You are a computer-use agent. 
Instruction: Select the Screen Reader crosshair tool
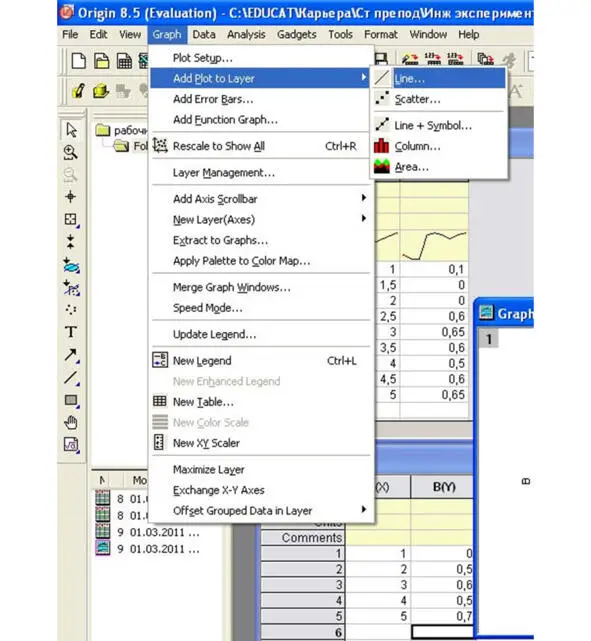click(x=71, y=197)
